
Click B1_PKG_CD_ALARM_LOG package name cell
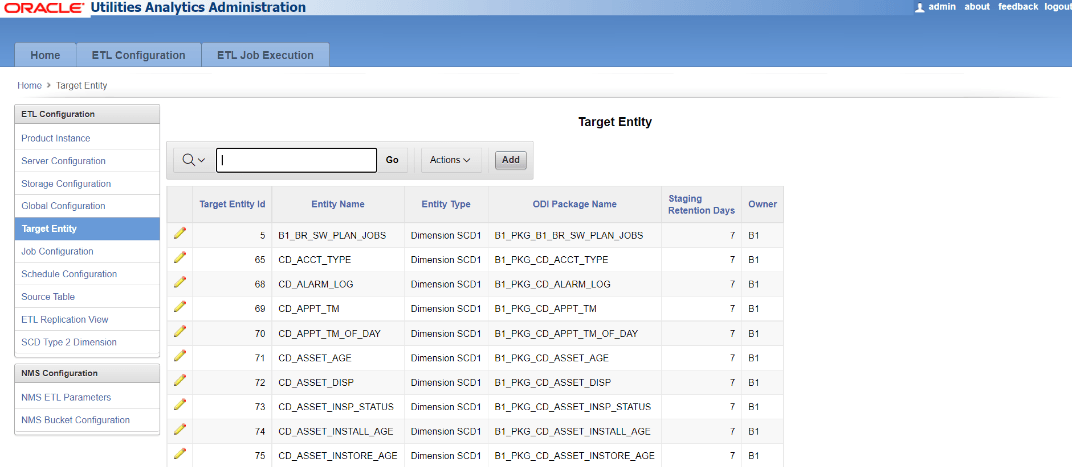(x=574, y=284)
